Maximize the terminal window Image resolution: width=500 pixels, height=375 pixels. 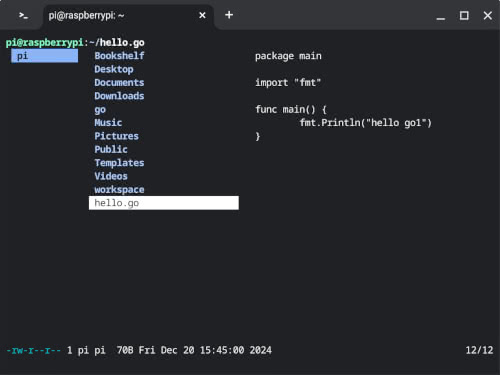(464, 15)
